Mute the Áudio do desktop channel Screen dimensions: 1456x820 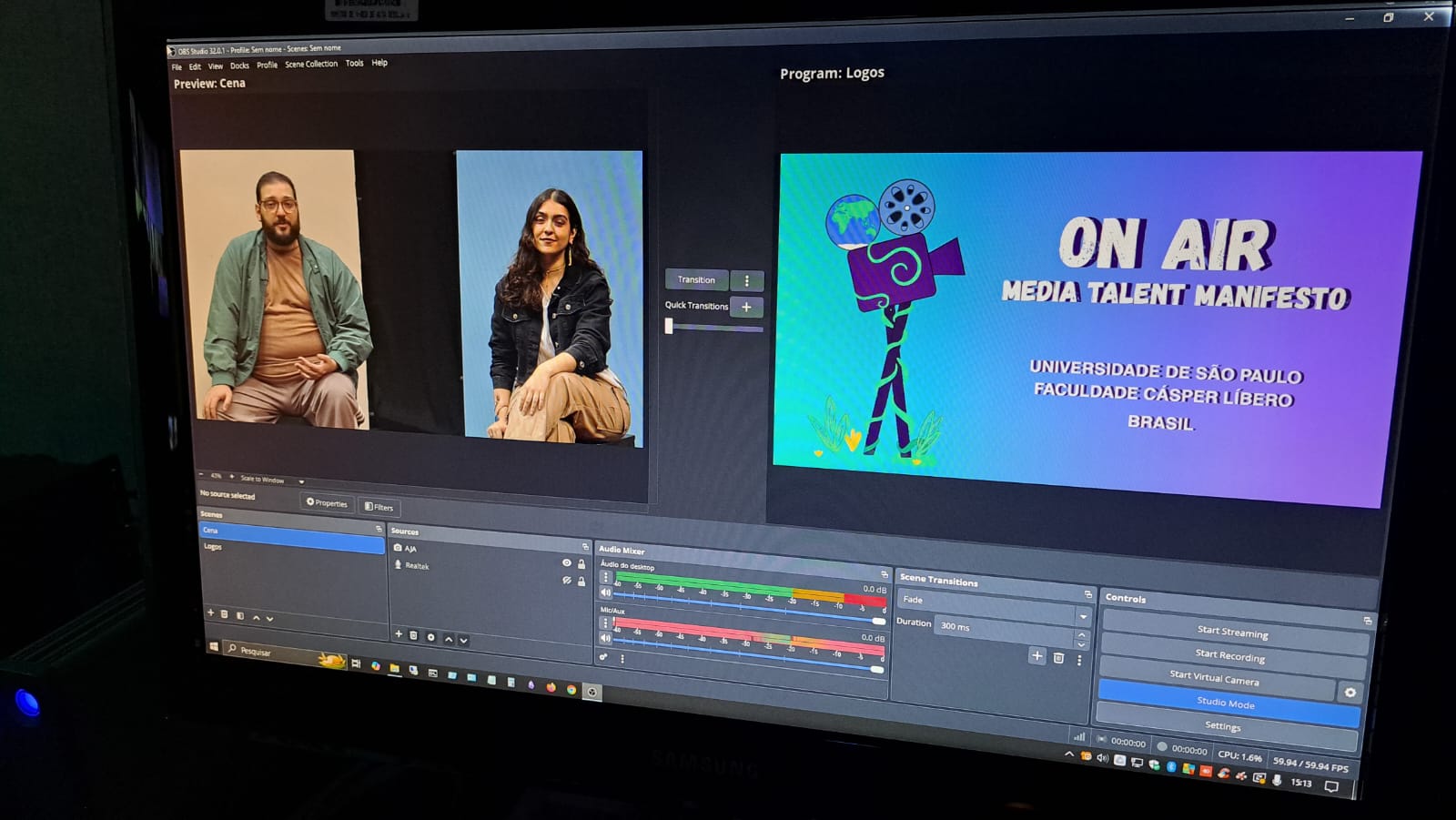click(x=605, y=592)
